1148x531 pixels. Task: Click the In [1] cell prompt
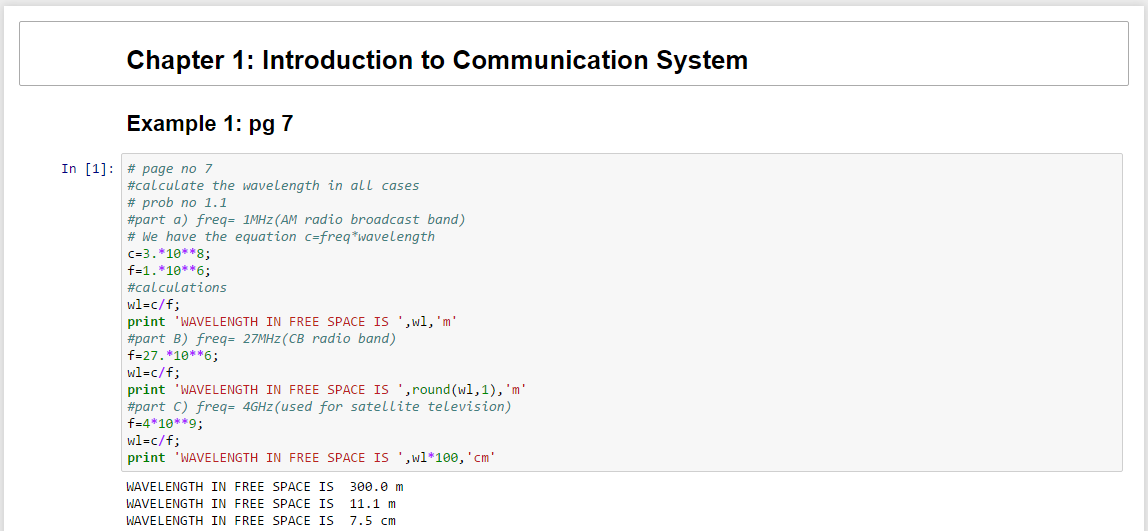(87, 169)
